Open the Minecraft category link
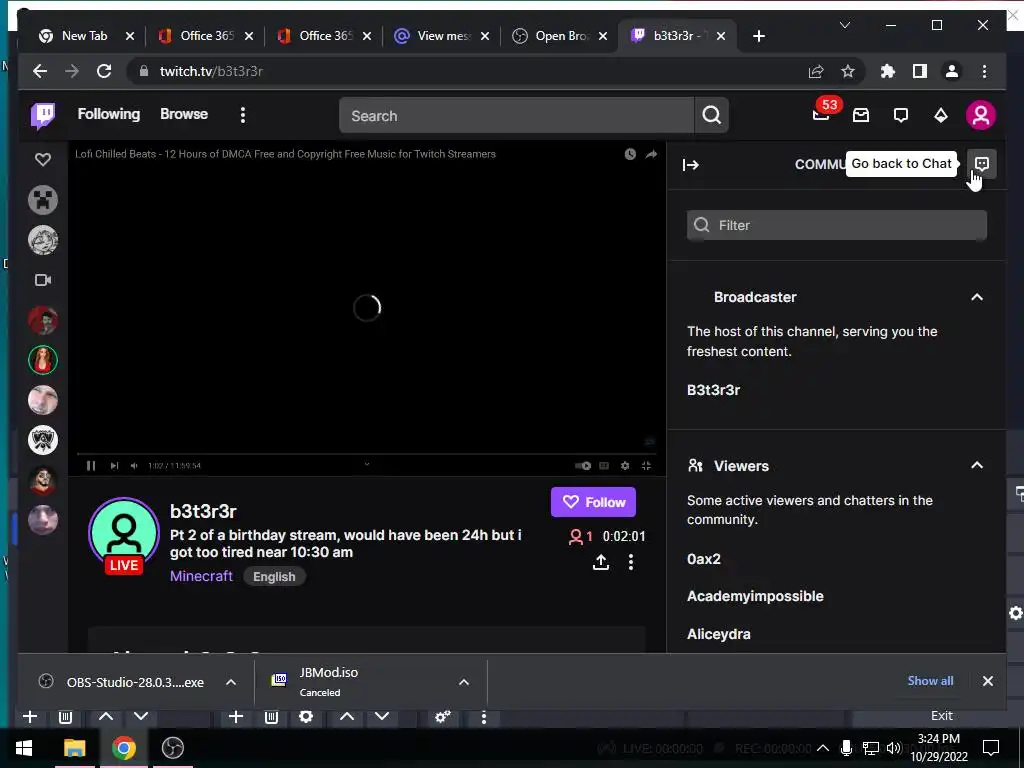The width and height of the screenshot is (1024, 768). [x=201, y=576]
